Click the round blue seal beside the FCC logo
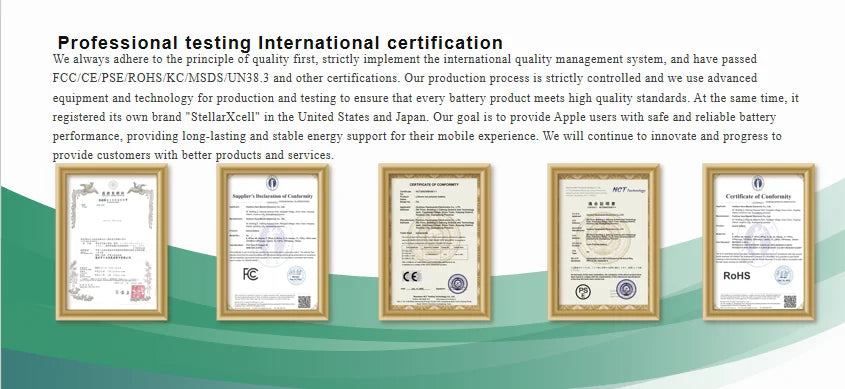The height and width of the screenshot is (389, 845). 296,275
